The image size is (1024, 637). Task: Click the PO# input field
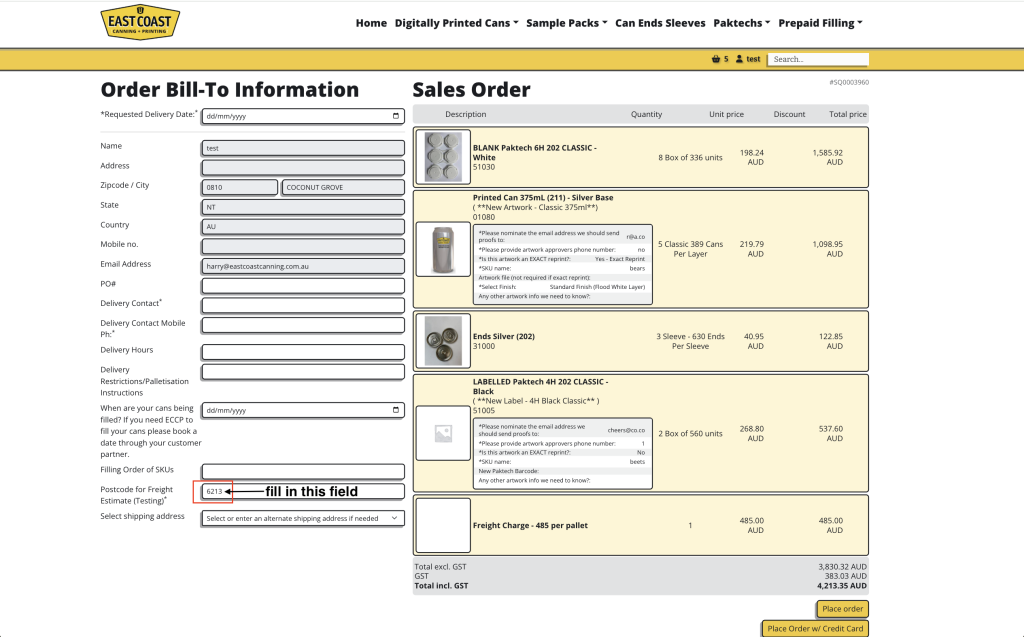(x=303, y=286)
